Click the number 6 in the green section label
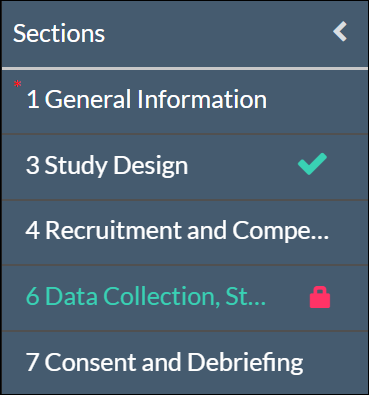This screenshot has width=369, height=395. [33, 296]
